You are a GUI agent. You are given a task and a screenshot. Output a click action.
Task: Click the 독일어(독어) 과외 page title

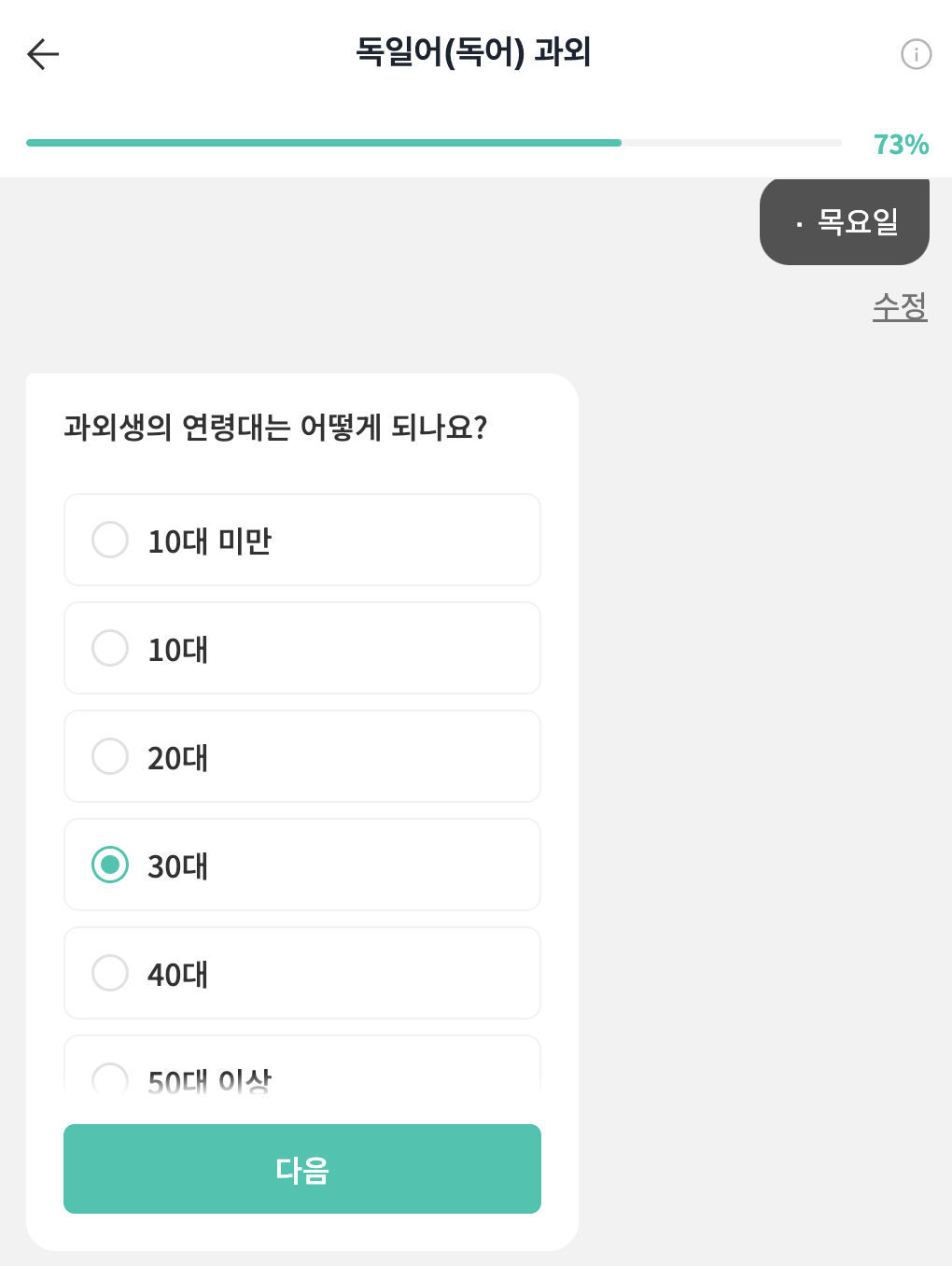pyautogui.click(x=473, y=52)
